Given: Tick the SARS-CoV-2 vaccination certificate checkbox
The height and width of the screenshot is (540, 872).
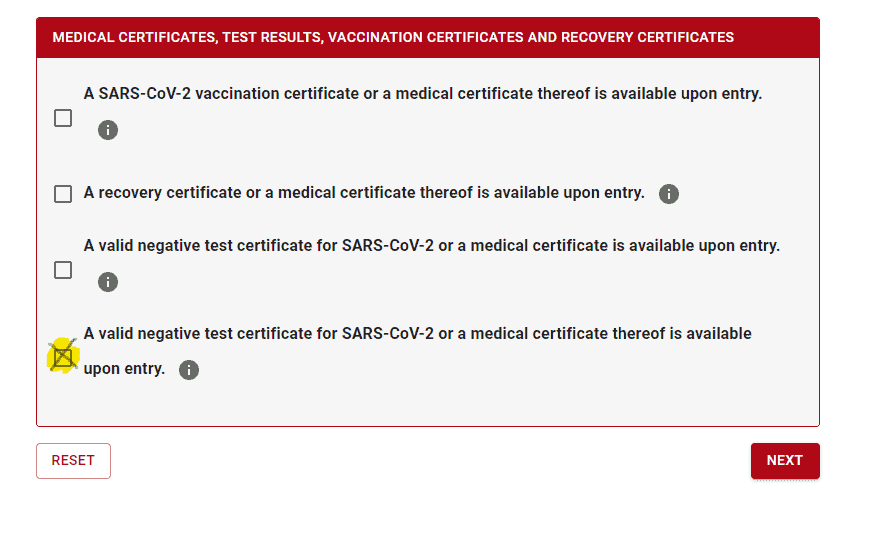Looking at the screenshot, I should click(x=63, y=118).
